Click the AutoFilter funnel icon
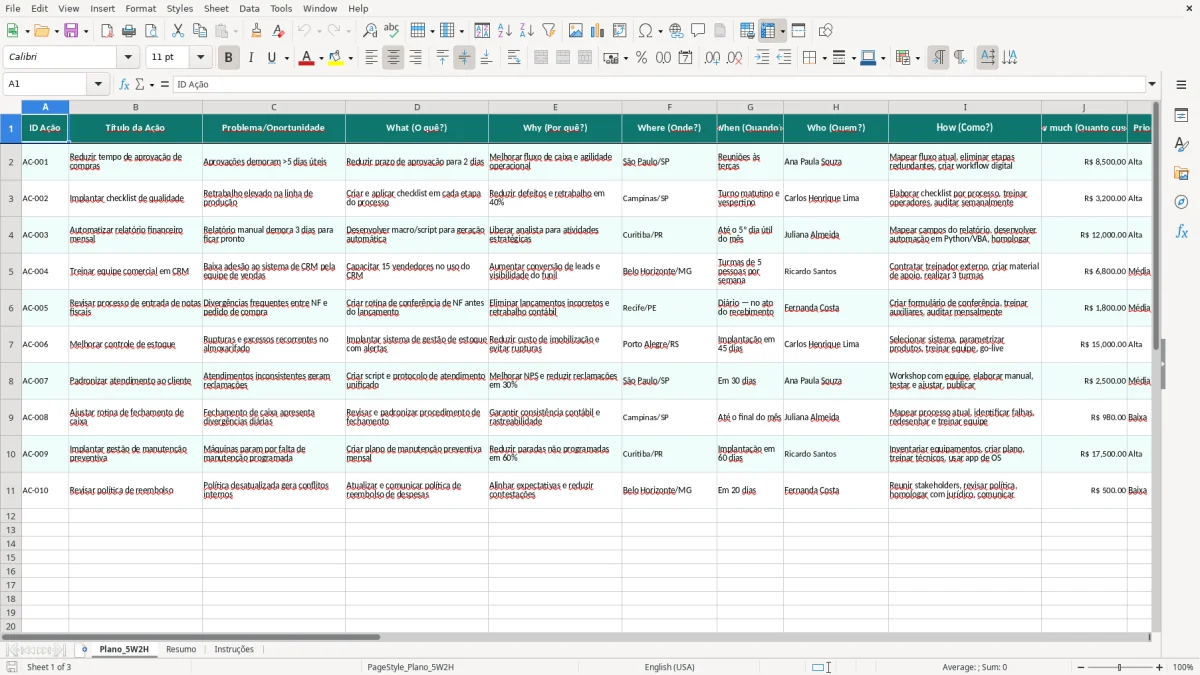1200x675 pixels. click(x=549, y=31)
